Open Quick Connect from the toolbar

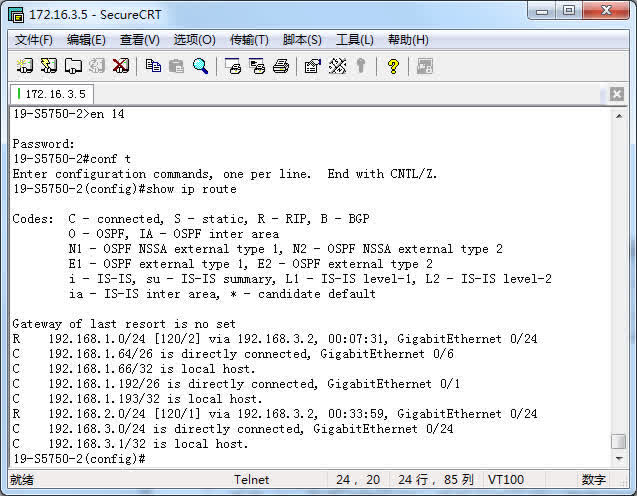(48, 66)
